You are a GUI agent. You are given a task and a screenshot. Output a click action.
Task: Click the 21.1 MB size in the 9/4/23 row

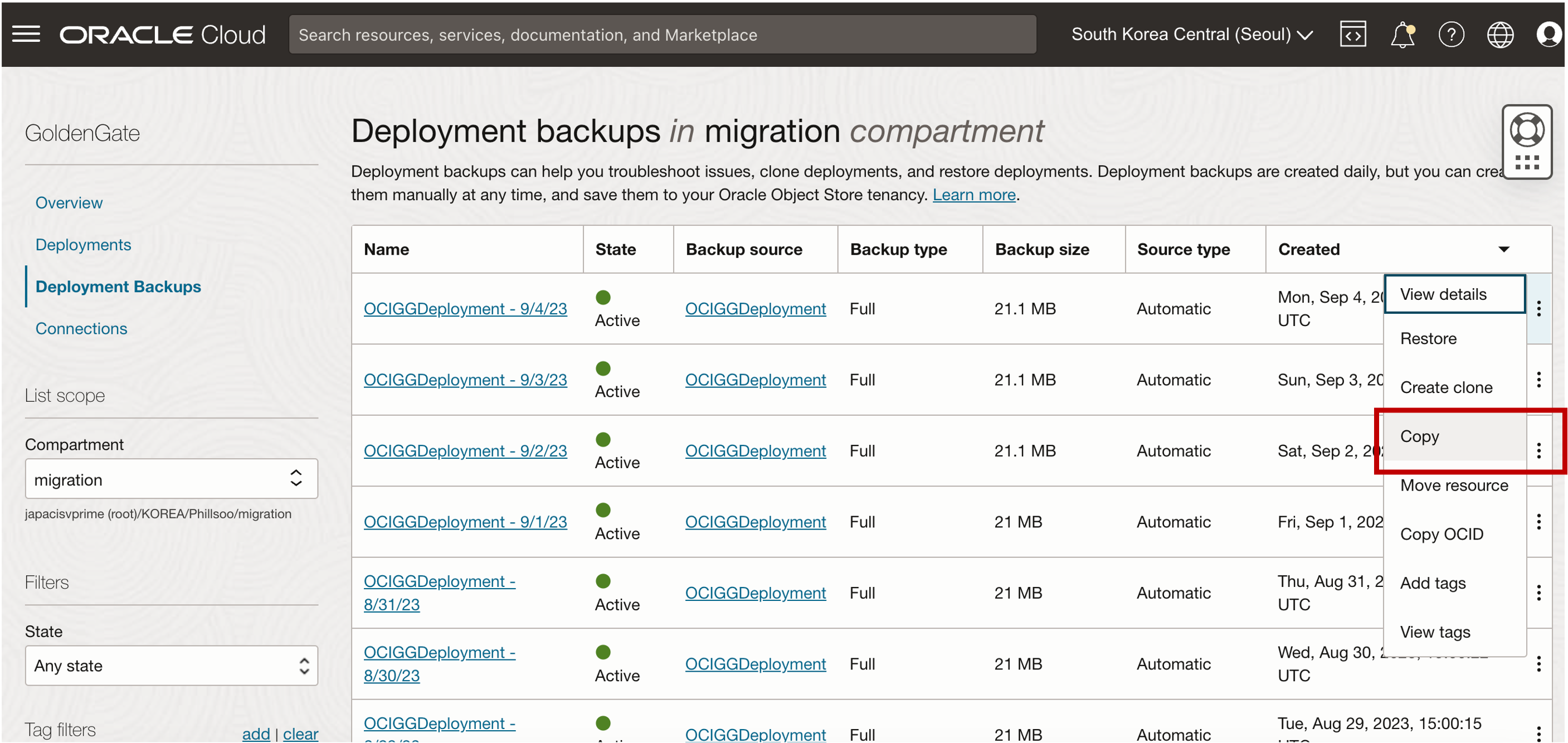[x=1025, y=309]
